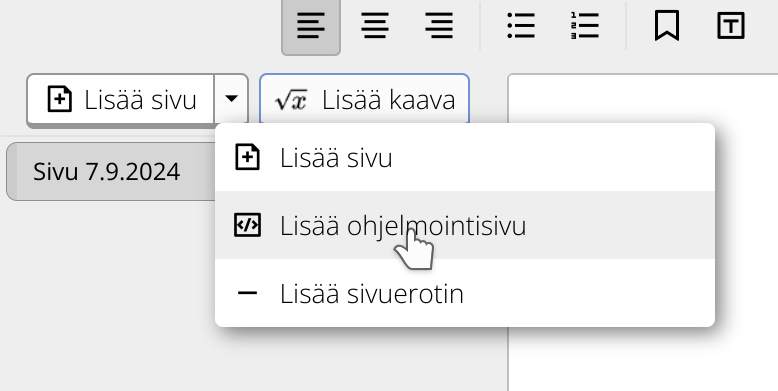The image size is (778, 391).
Task: Click the minus icon beside Lisää sivuerotin
Action: pyautogui.click(x=247, y=293)
